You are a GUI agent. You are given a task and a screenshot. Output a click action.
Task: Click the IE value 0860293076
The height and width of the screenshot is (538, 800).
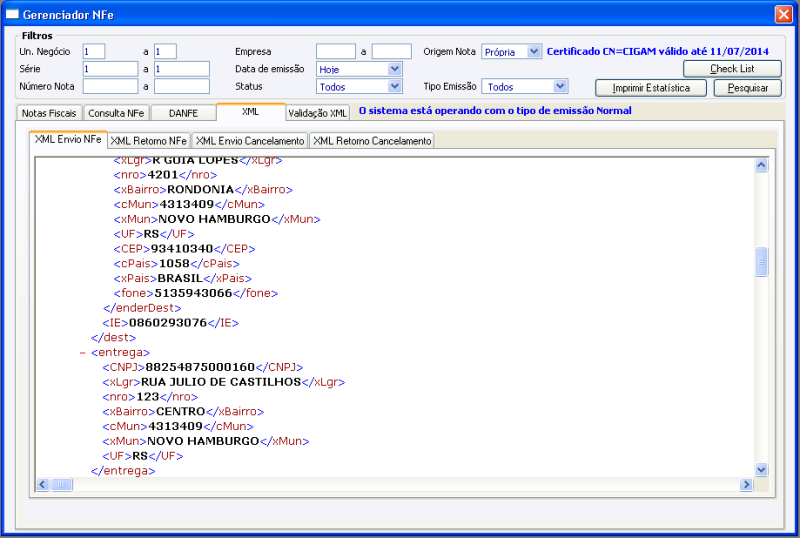168,323
